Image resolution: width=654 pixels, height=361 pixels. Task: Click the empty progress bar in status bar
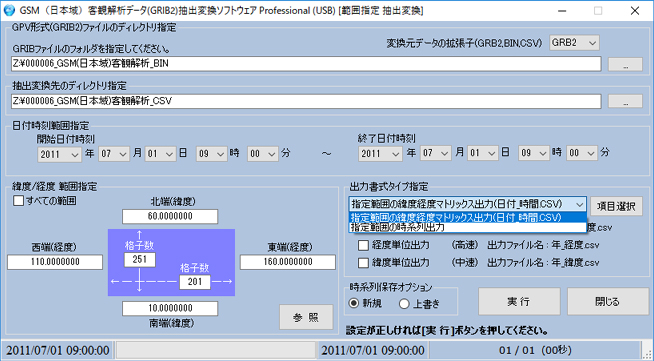[216, 350]
